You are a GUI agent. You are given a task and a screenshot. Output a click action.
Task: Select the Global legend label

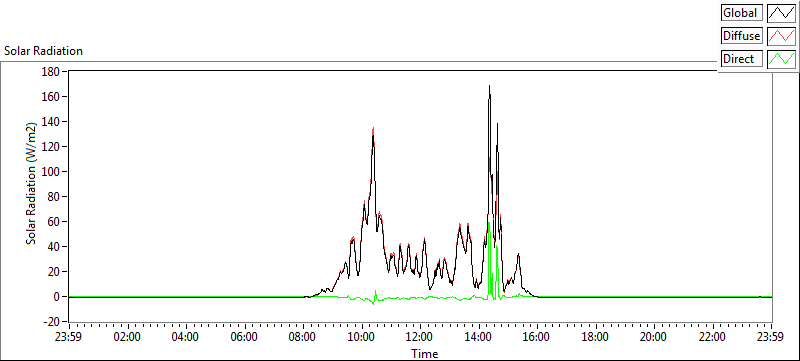[x=740, y=13]
